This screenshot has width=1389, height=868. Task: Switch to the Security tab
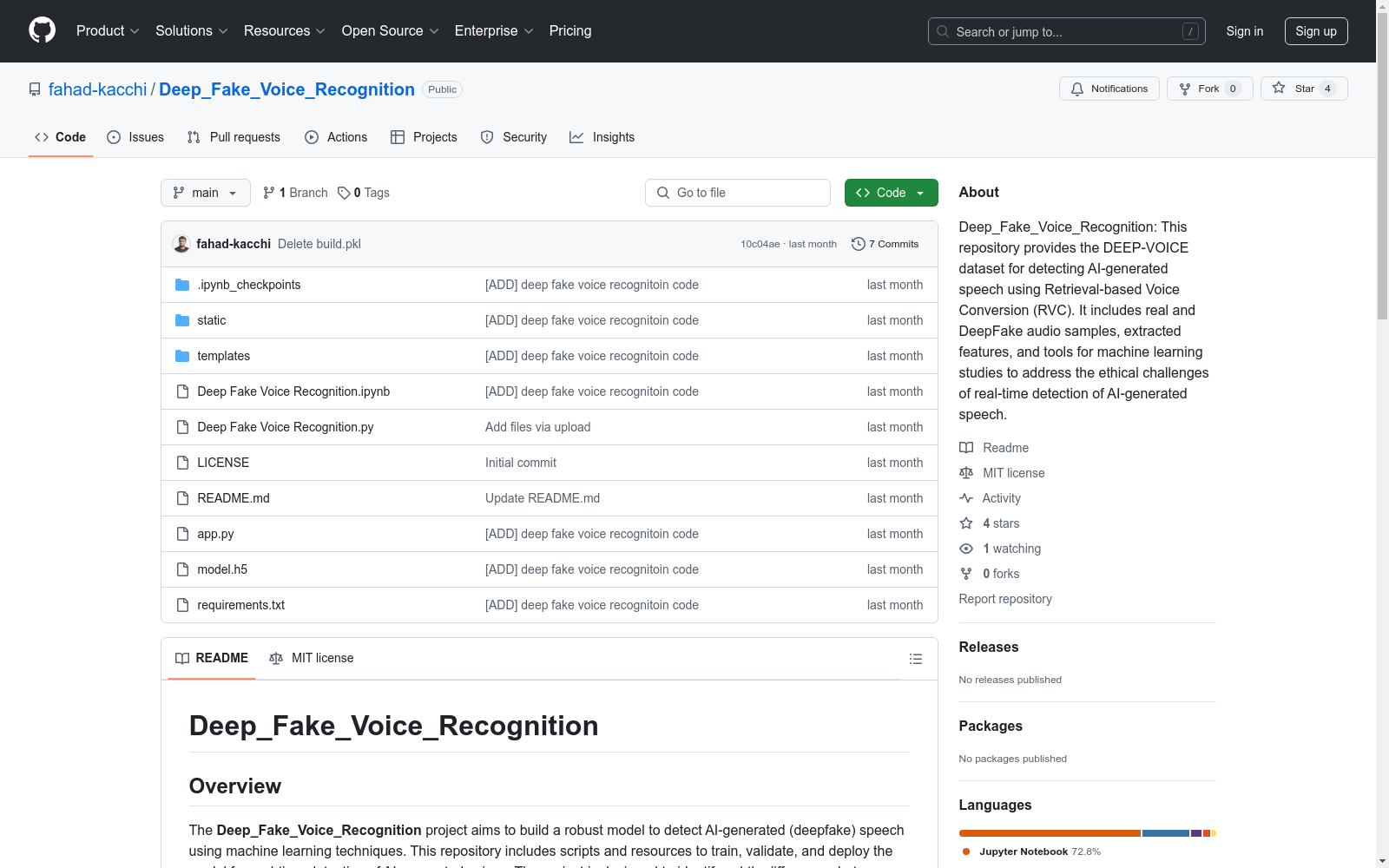pos(514,137)
